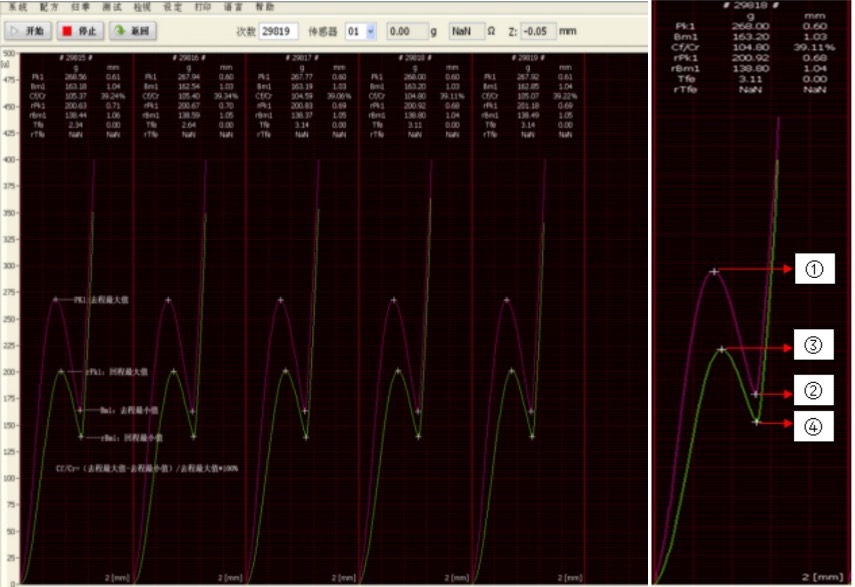855x587 pixels.
Task: Click the 次数 count field showing 29819
Action: click(278, 31)
